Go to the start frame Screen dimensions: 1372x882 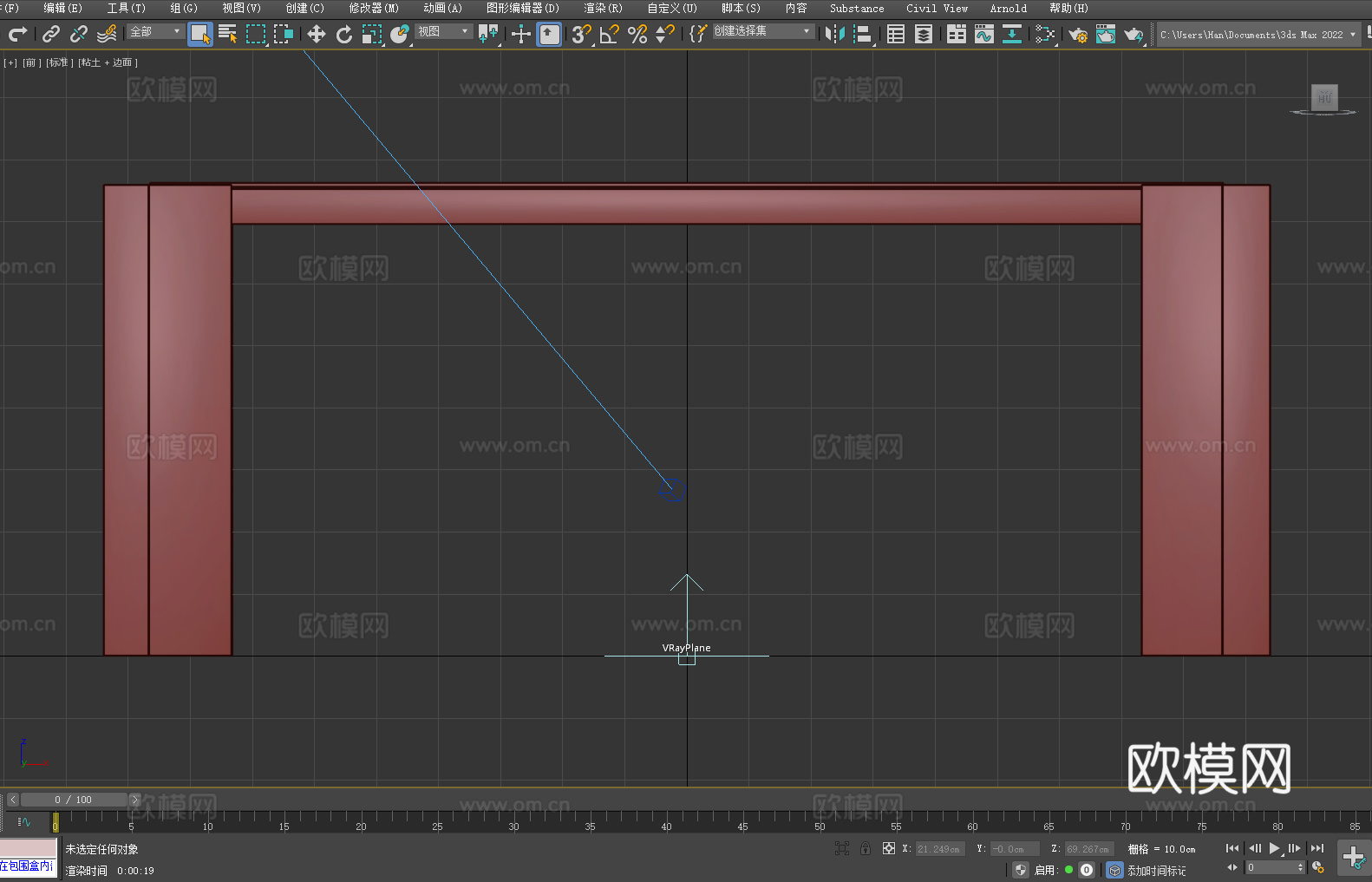coord(1232,848)
